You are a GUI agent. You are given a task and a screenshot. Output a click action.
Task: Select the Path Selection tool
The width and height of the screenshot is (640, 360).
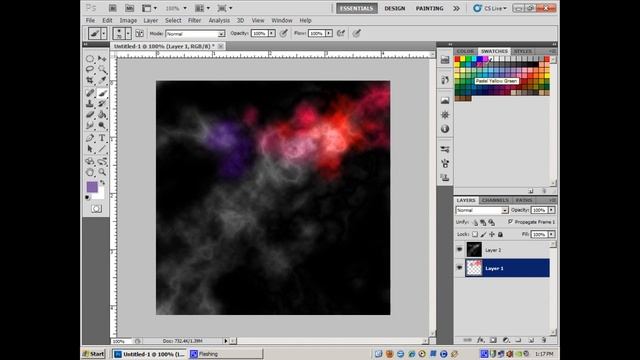point(90,149)
